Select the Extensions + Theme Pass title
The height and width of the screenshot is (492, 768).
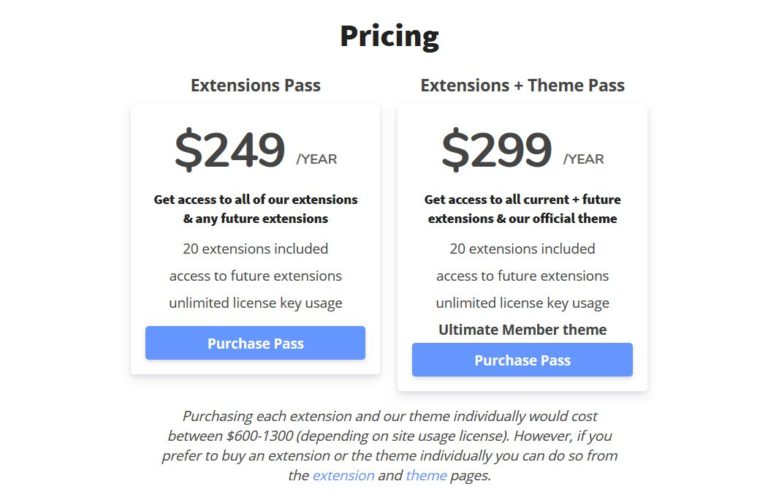(522, 85)
